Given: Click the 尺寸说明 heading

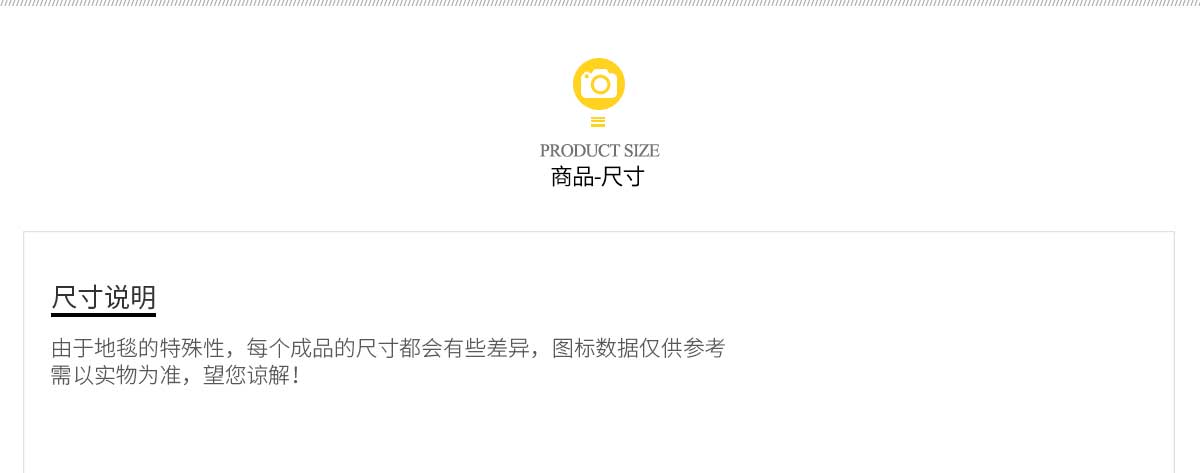Looking at the screenshot, I should (103, 297).
